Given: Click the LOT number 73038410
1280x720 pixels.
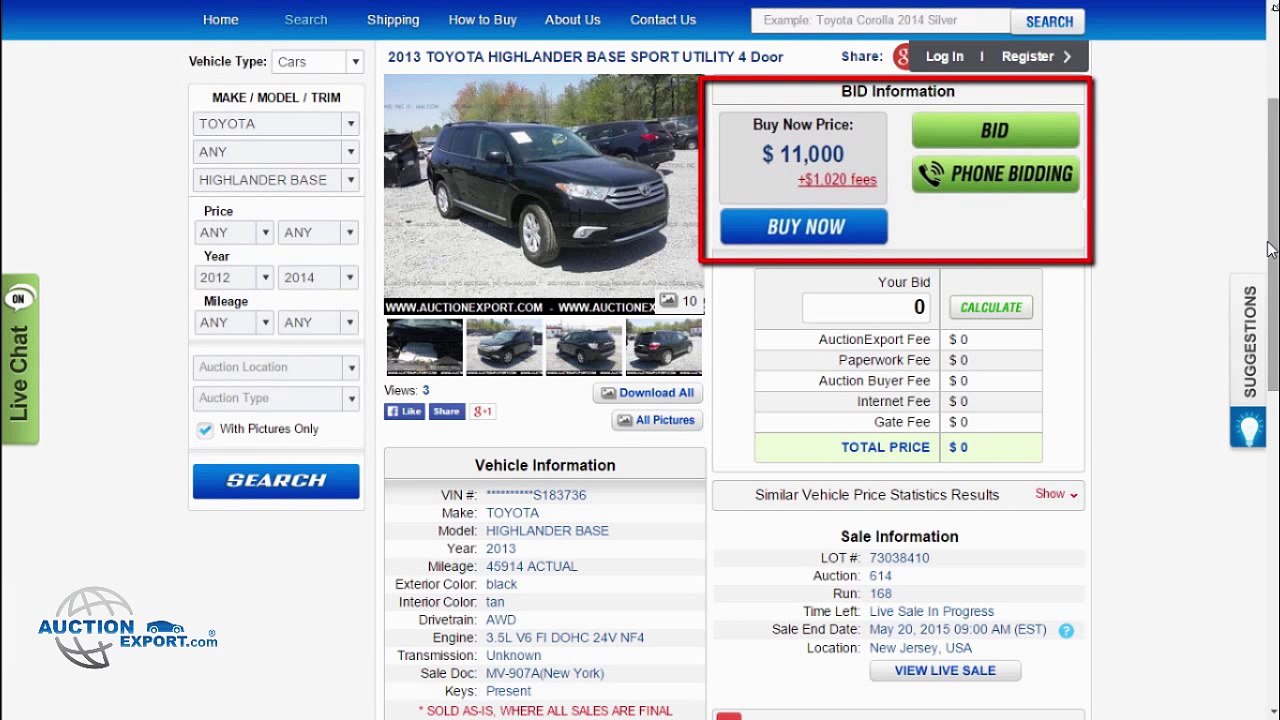Looking at the screenshot, I should (x=899, y=558).
